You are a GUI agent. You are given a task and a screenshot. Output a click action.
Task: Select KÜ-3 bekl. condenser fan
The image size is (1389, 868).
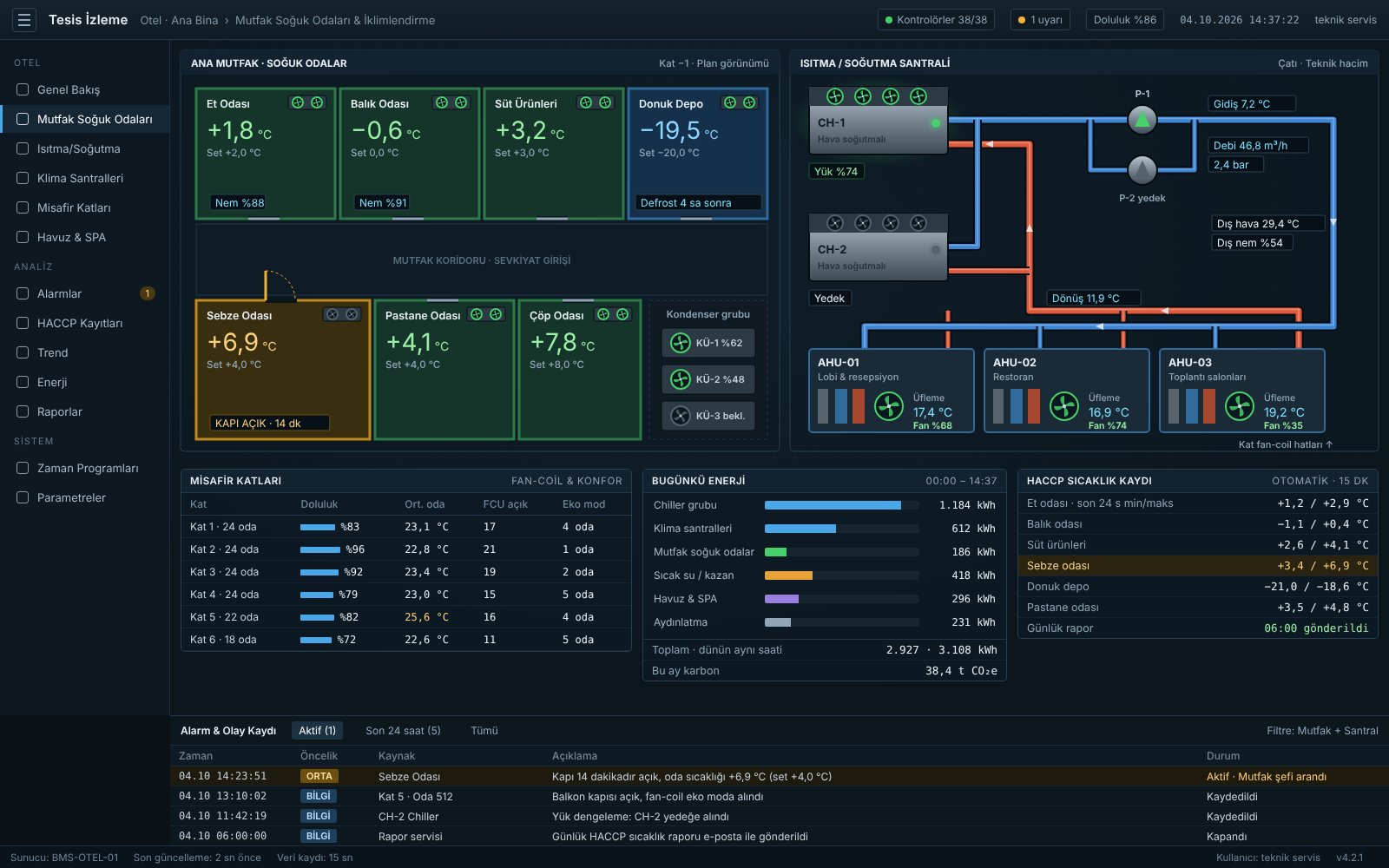coord(708,416)
